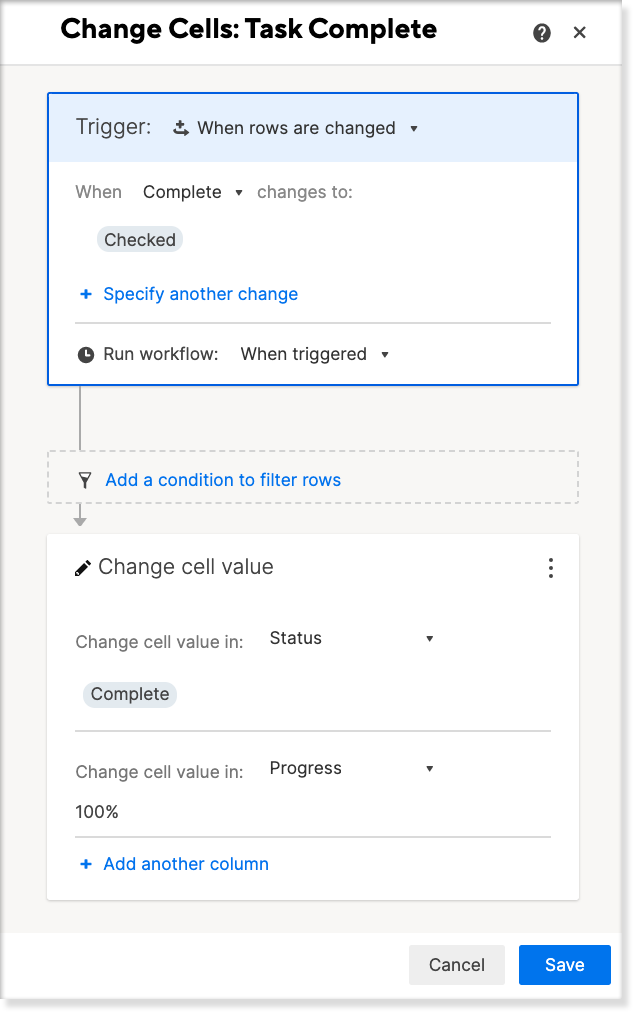Open the help question mark icon
This screenshot has width=633, height=1012.
click(542, 33)
